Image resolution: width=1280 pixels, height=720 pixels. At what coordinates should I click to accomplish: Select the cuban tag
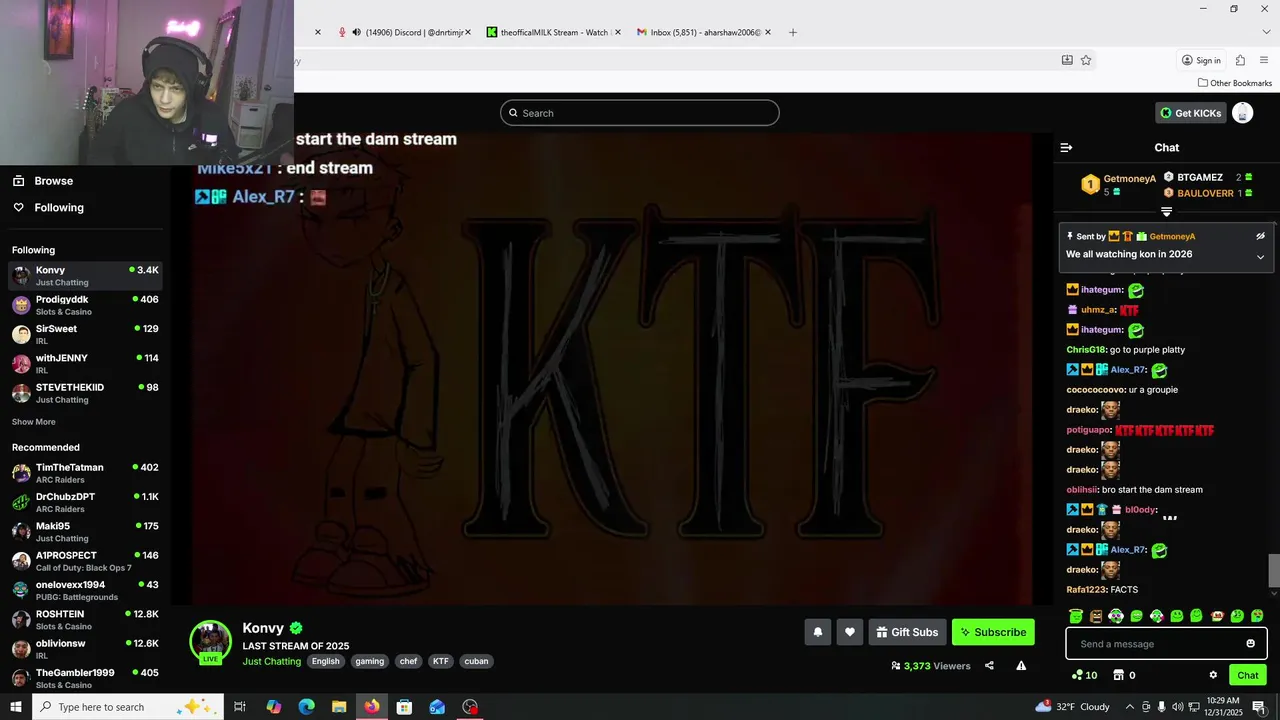coord(476,661)
